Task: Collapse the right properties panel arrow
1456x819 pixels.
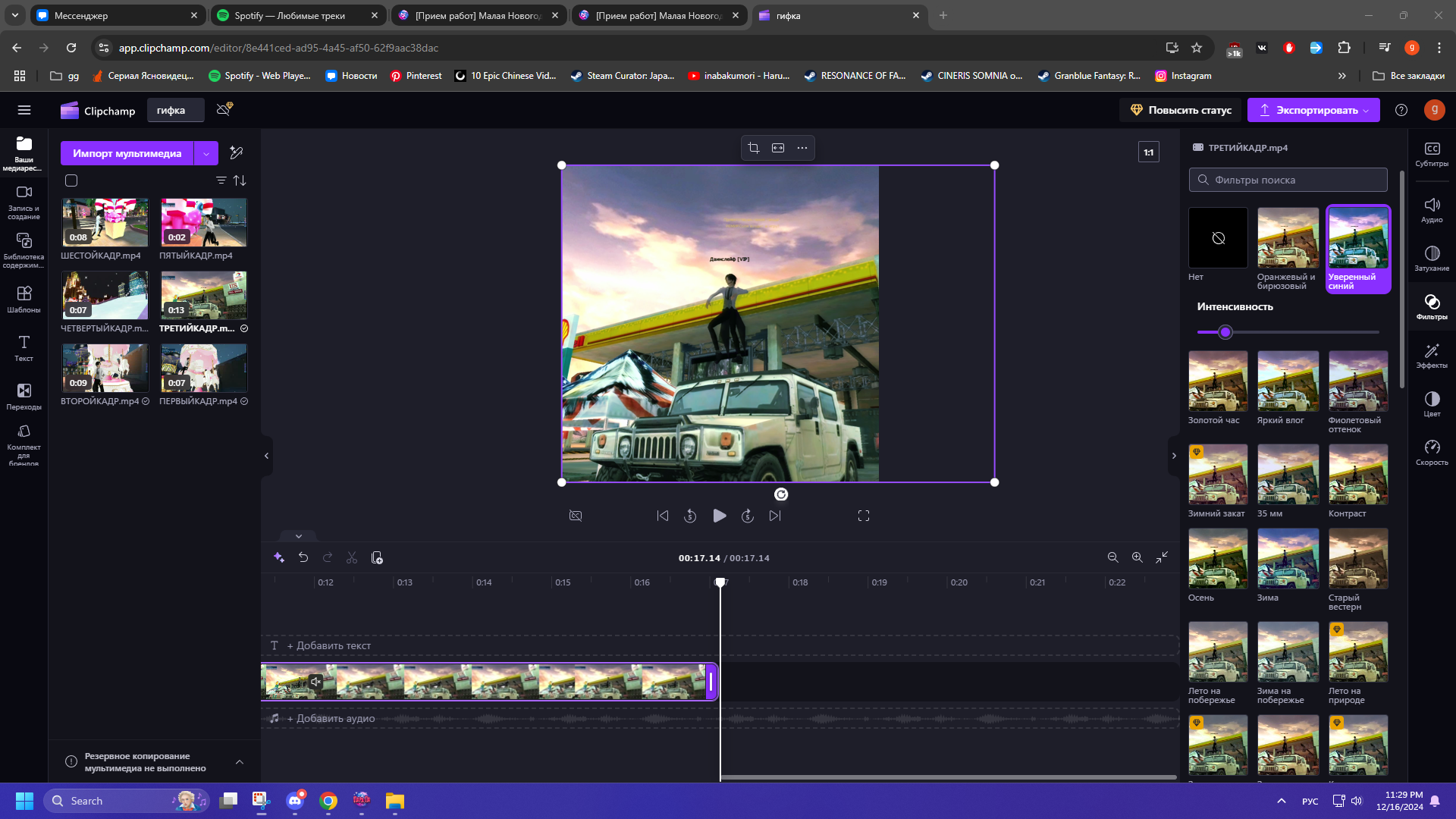Action: (1174, 456)
